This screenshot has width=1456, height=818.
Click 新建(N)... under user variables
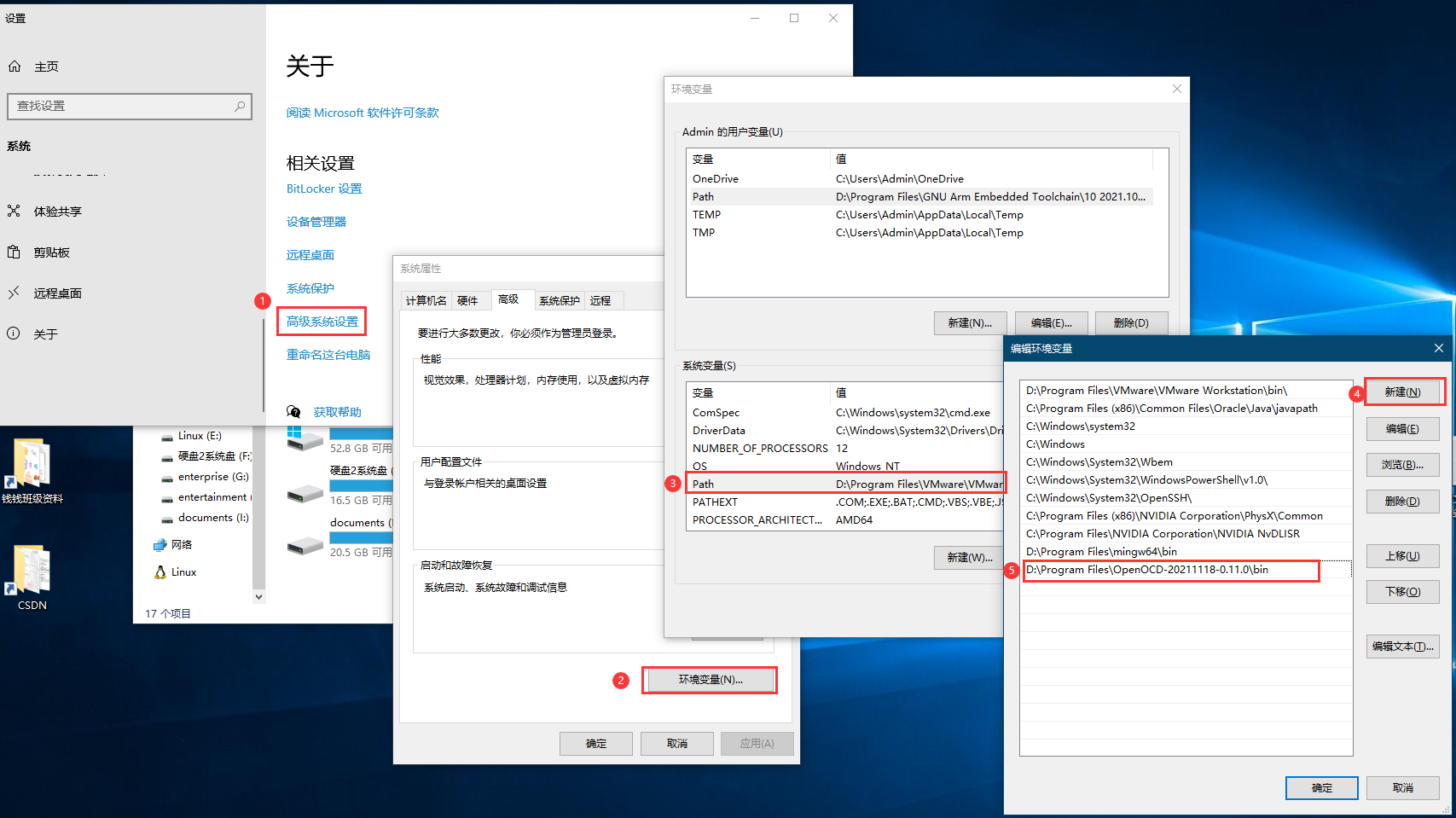click(x=970, y=322)
